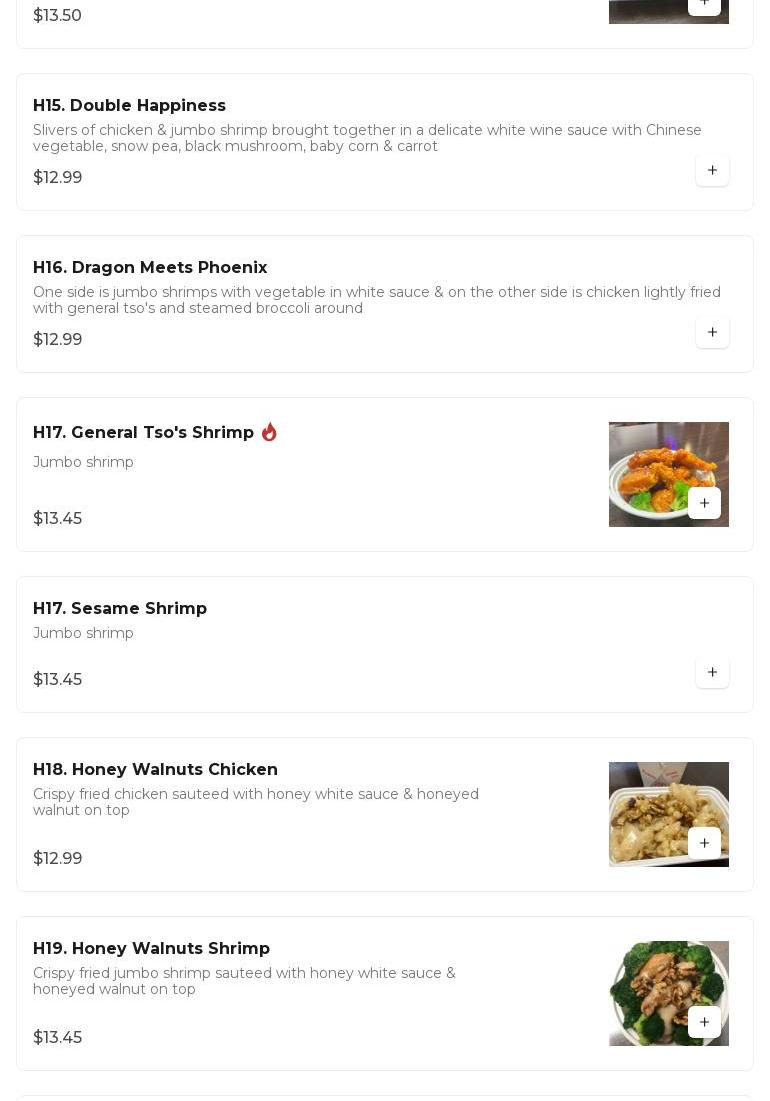Click plus button on General Tso's Shrimp
Screen dimensions: 770x1101
(x=704, y=503)
